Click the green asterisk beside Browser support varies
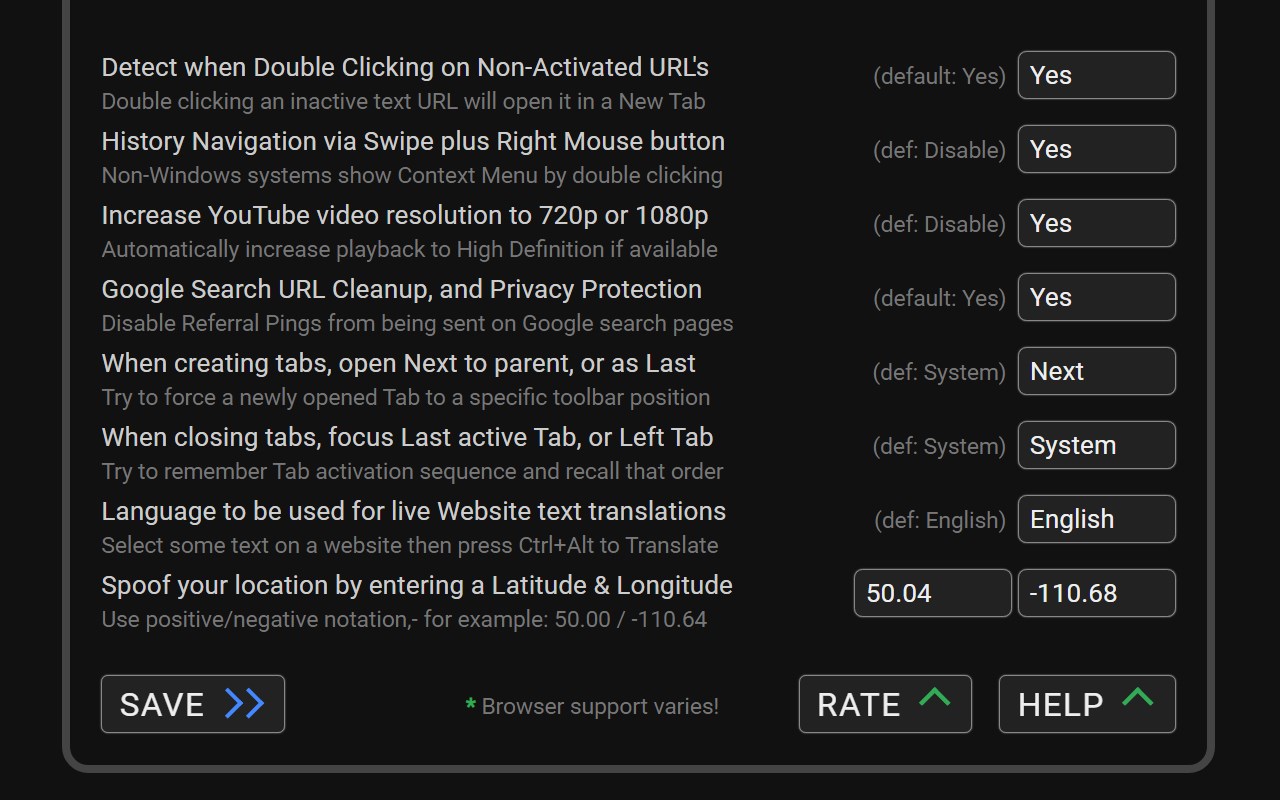 pyautogui.click(x=470, y=705)
